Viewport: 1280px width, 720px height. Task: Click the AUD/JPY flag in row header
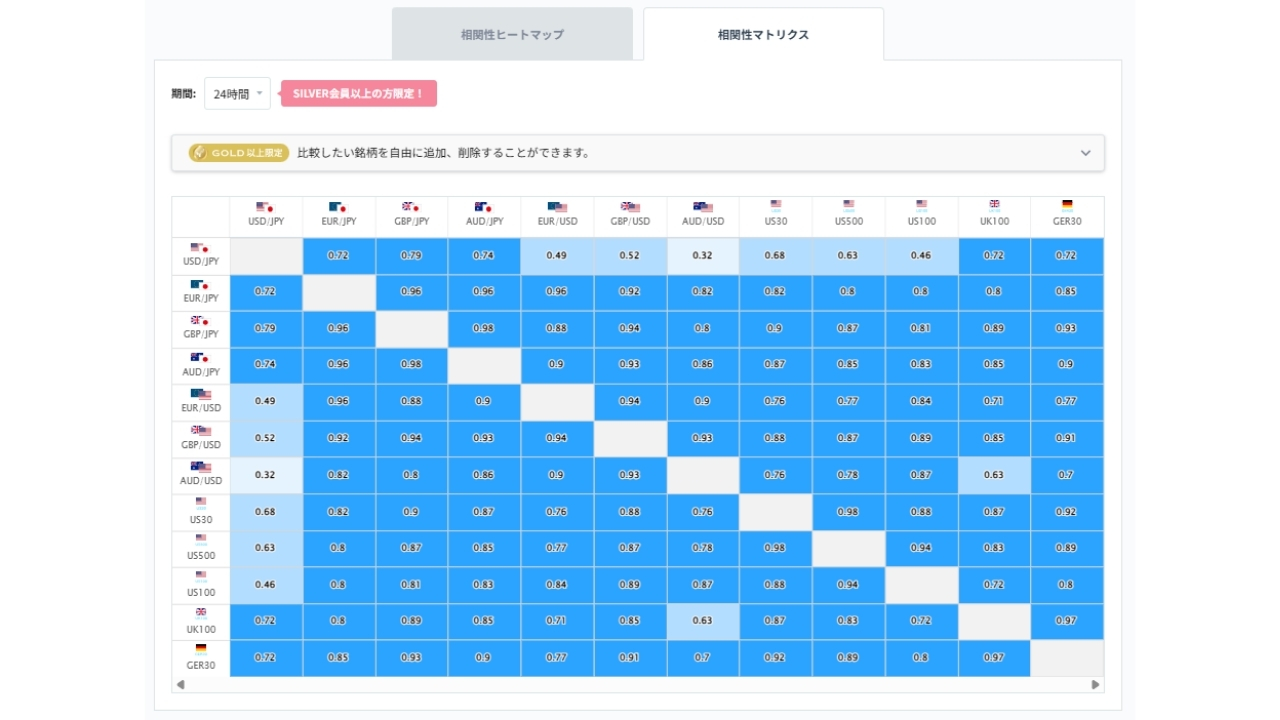click(200, 358)
